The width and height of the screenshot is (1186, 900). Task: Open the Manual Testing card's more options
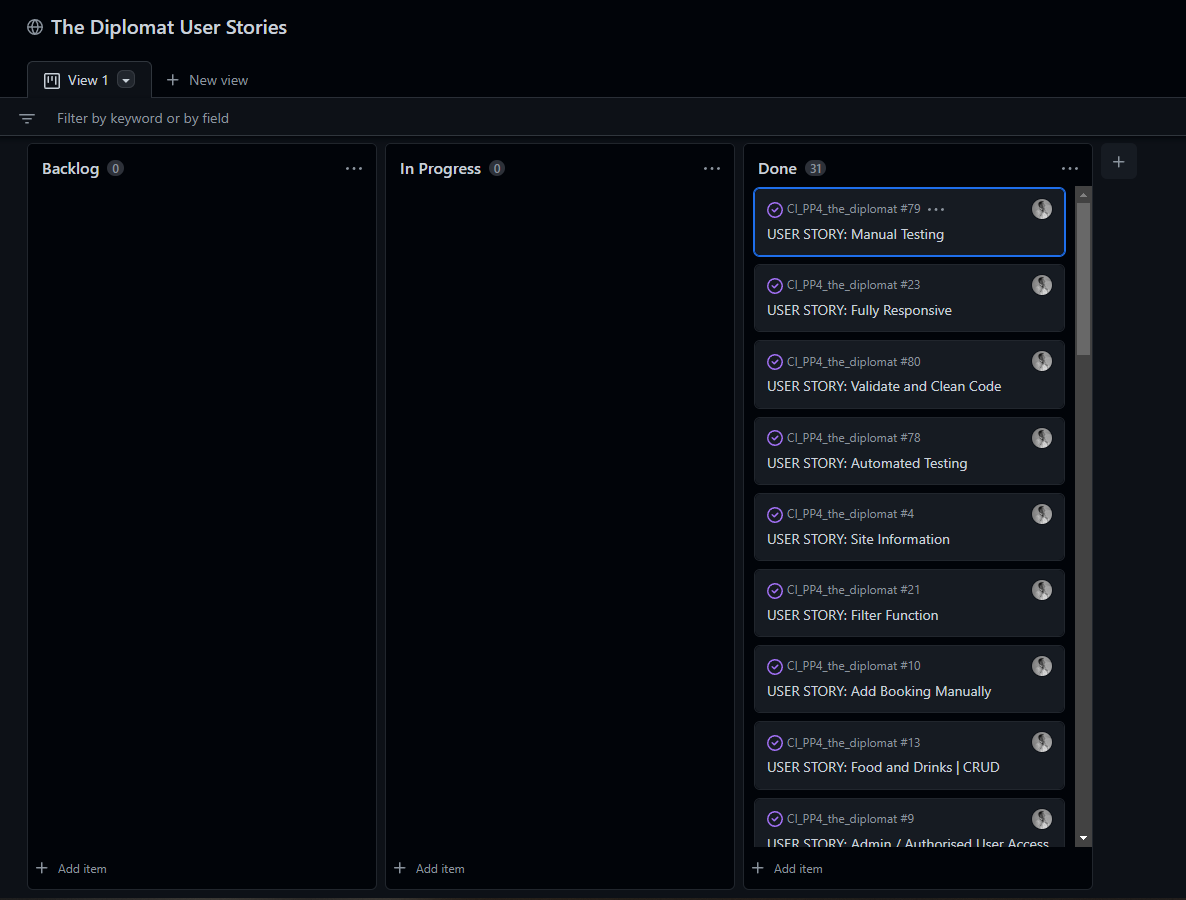(x=936, y=209)
